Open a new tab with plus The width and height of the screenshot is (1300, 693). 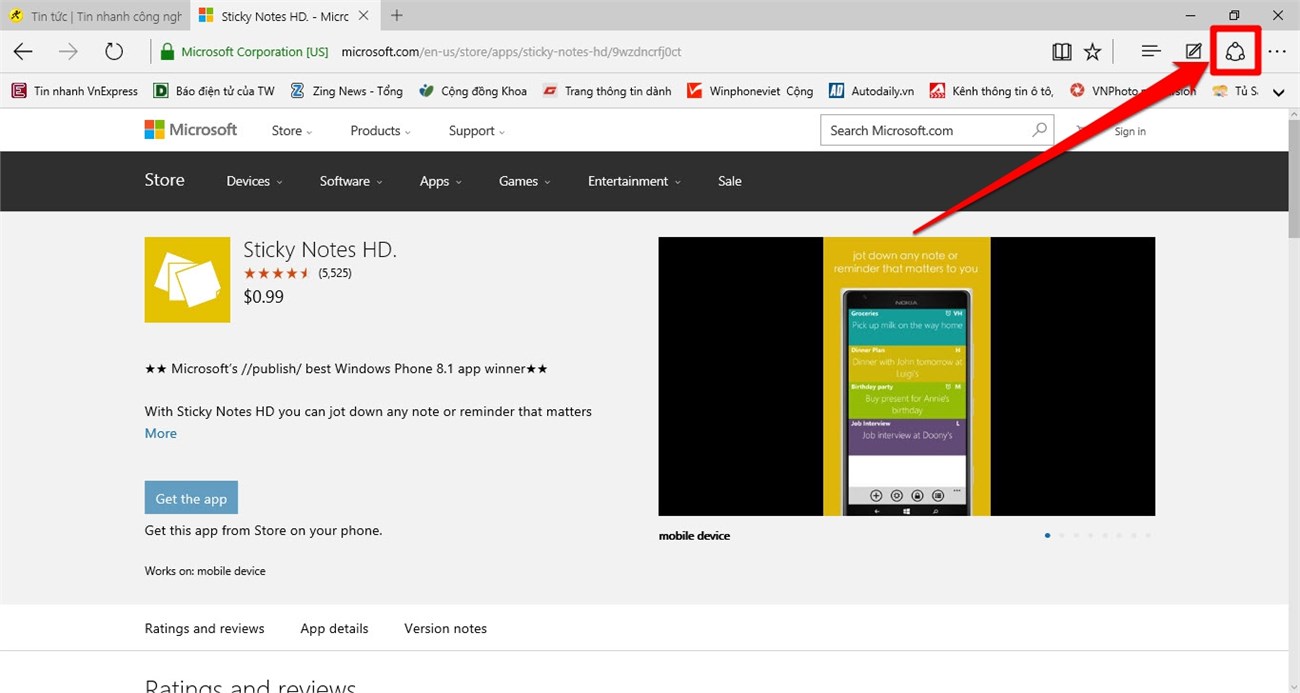click(x=397, y=15)
